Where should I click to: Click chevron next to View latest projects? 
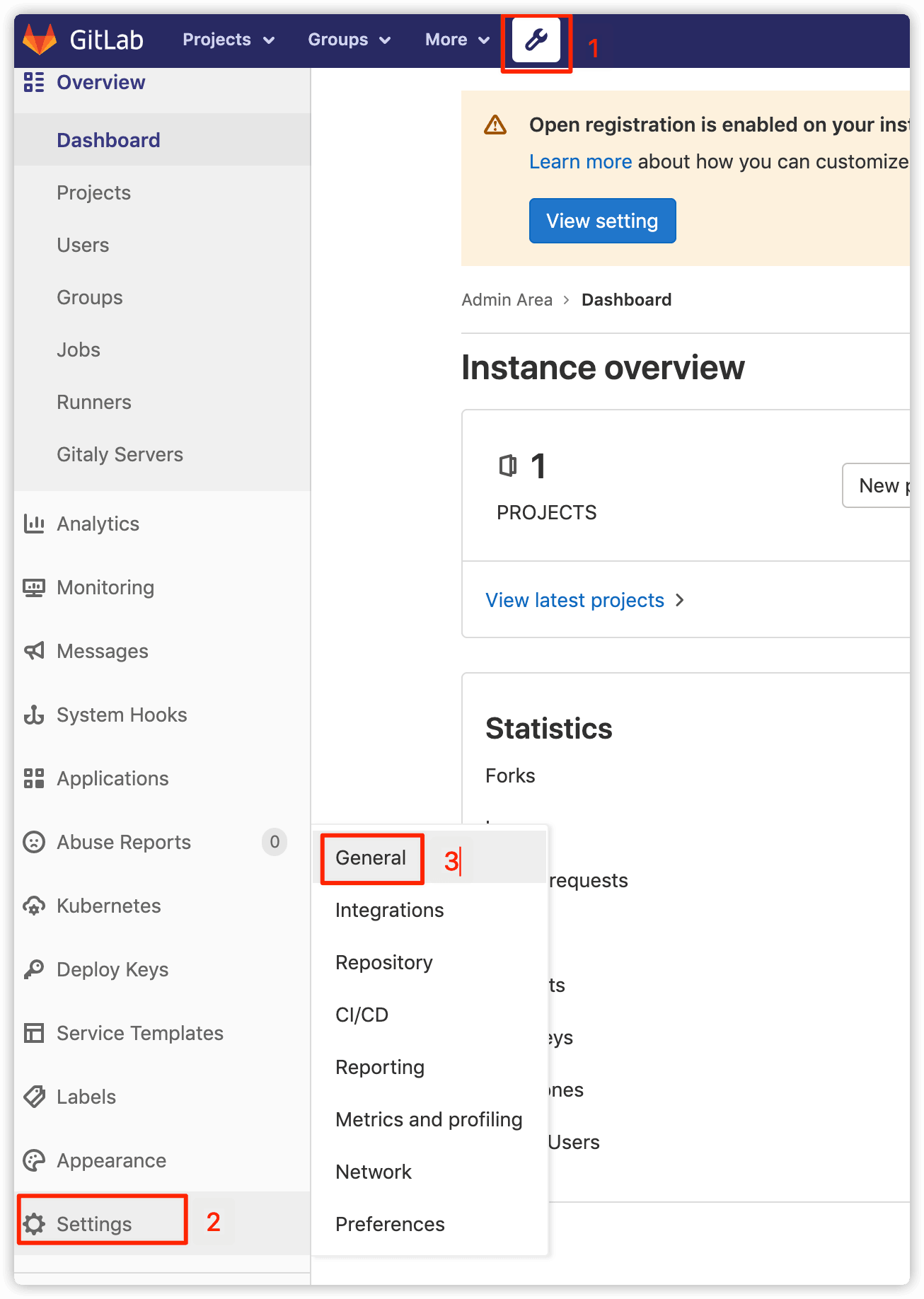click(x=680, y=600)
